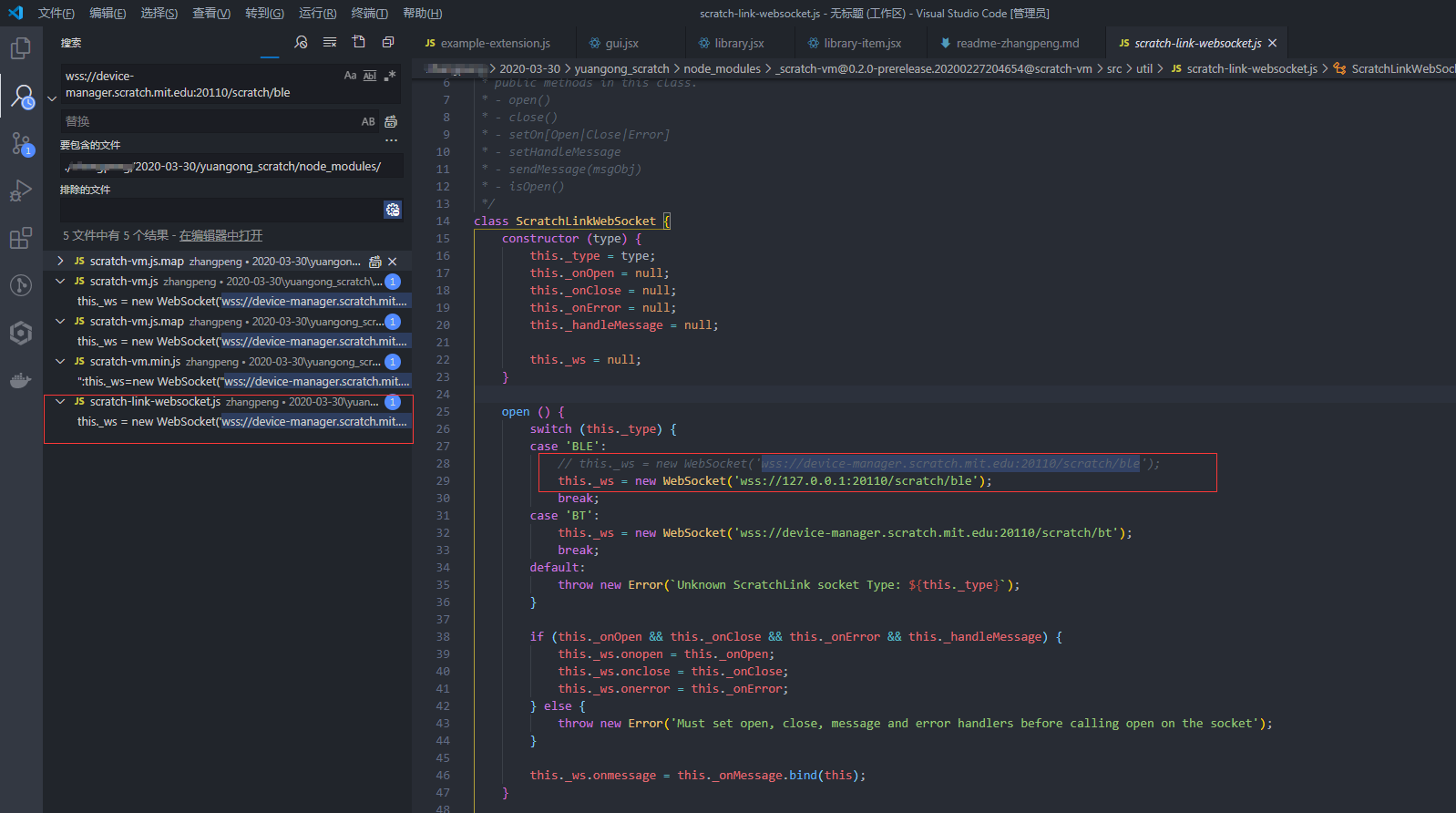This screenshot has width=1456, height=813.
Task: Open the 帮助(H) menu
Action: (x=422, y=13)
